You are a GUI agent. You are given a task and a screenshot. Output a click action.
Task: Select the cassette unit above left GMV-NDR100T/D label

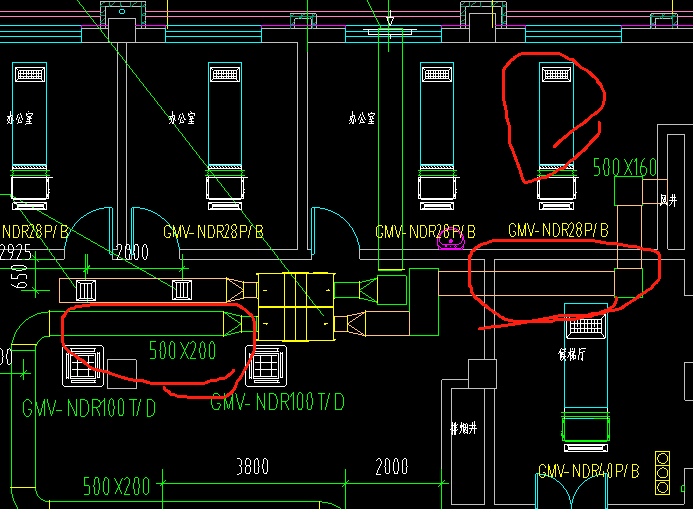(83, 366)
